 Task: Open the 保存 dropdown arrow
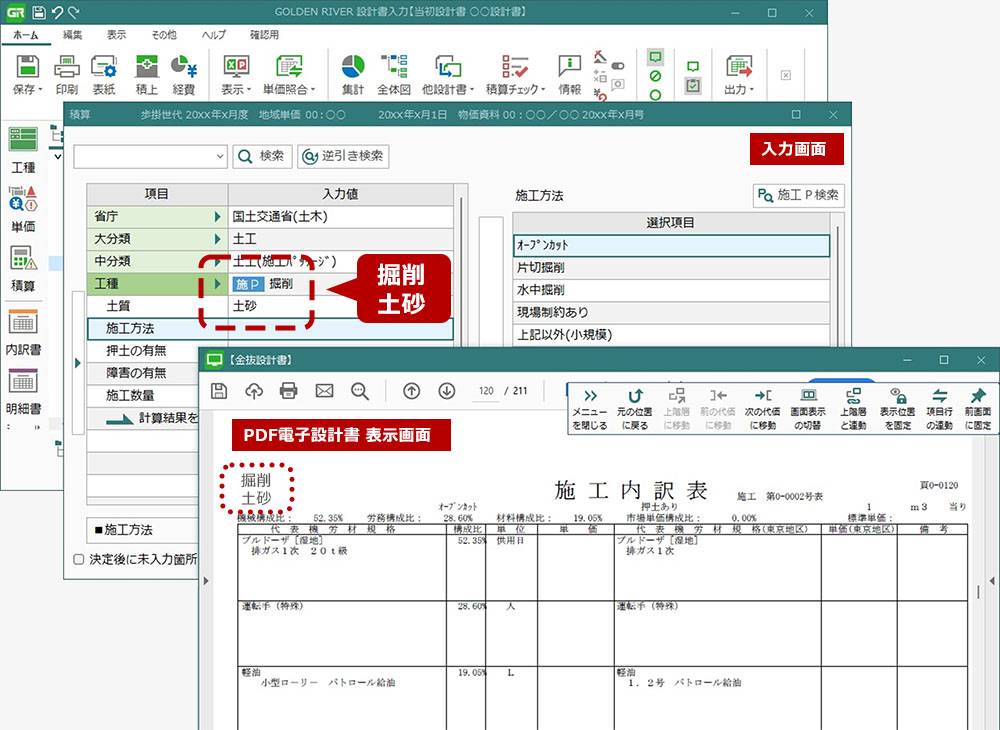[x=40, y=89]
